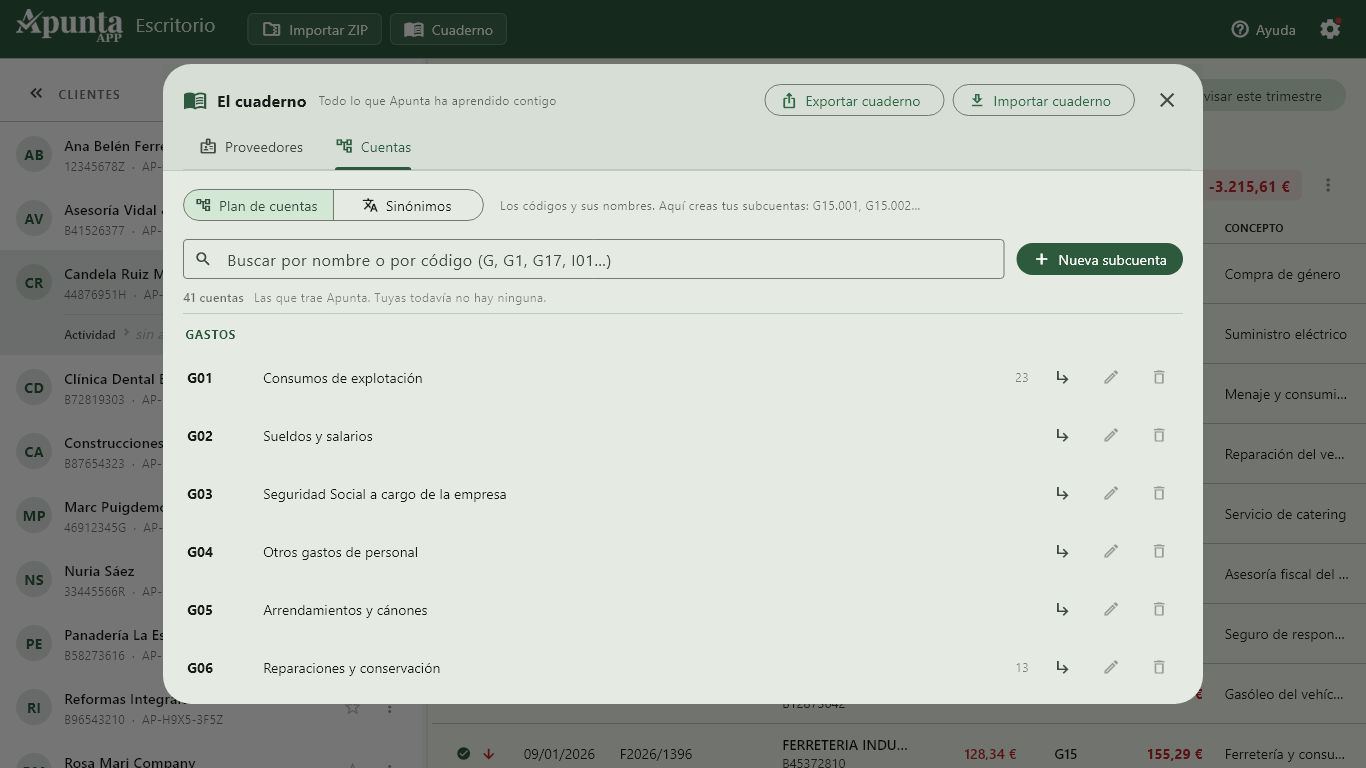Open the three-dot menu beside -3.215,61 €
The image size is (1366, 768).
1328,185
